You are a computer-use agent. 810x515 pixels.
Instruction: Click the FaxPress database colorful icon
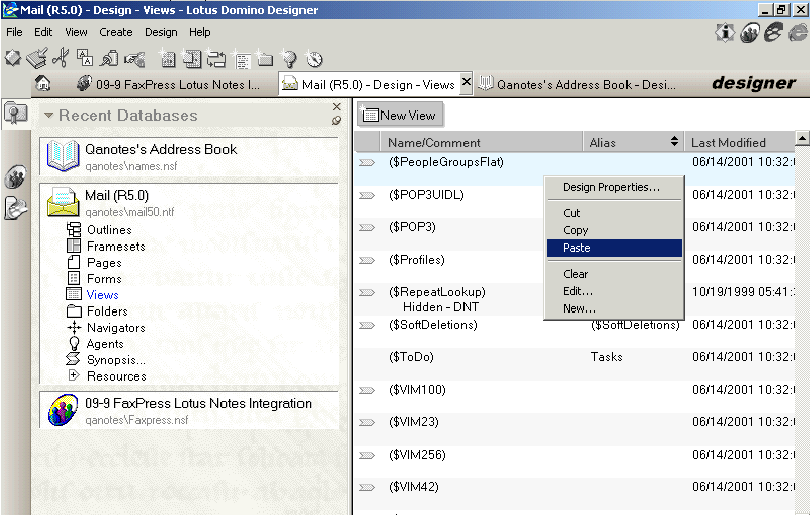click(x=63, y=410)
